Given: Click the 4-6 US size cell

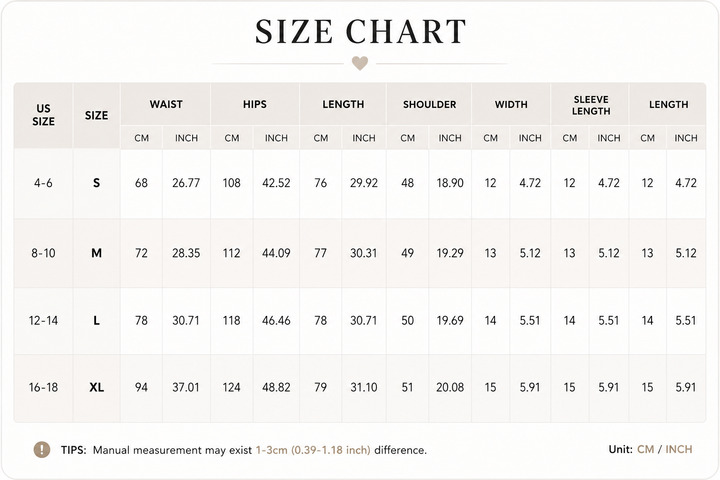Looking at the screenshot, I should pos(43,183).
